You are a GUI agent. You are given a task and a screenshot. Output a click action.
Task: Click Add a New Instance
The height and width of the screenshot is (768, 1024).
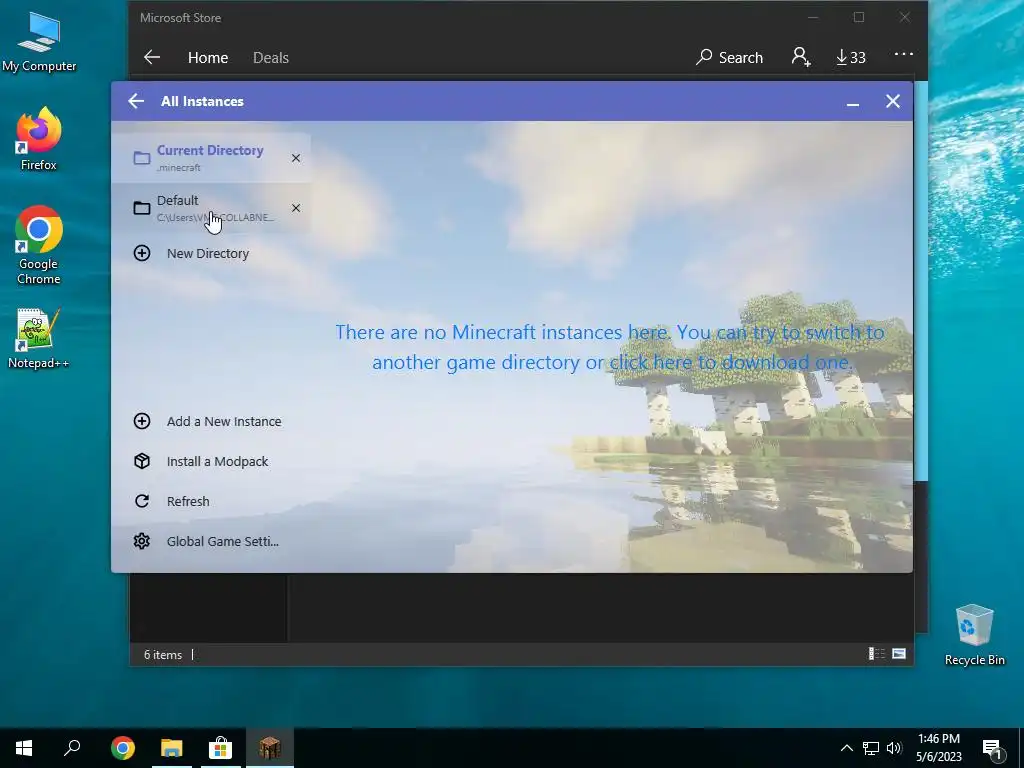coord(211,421)
